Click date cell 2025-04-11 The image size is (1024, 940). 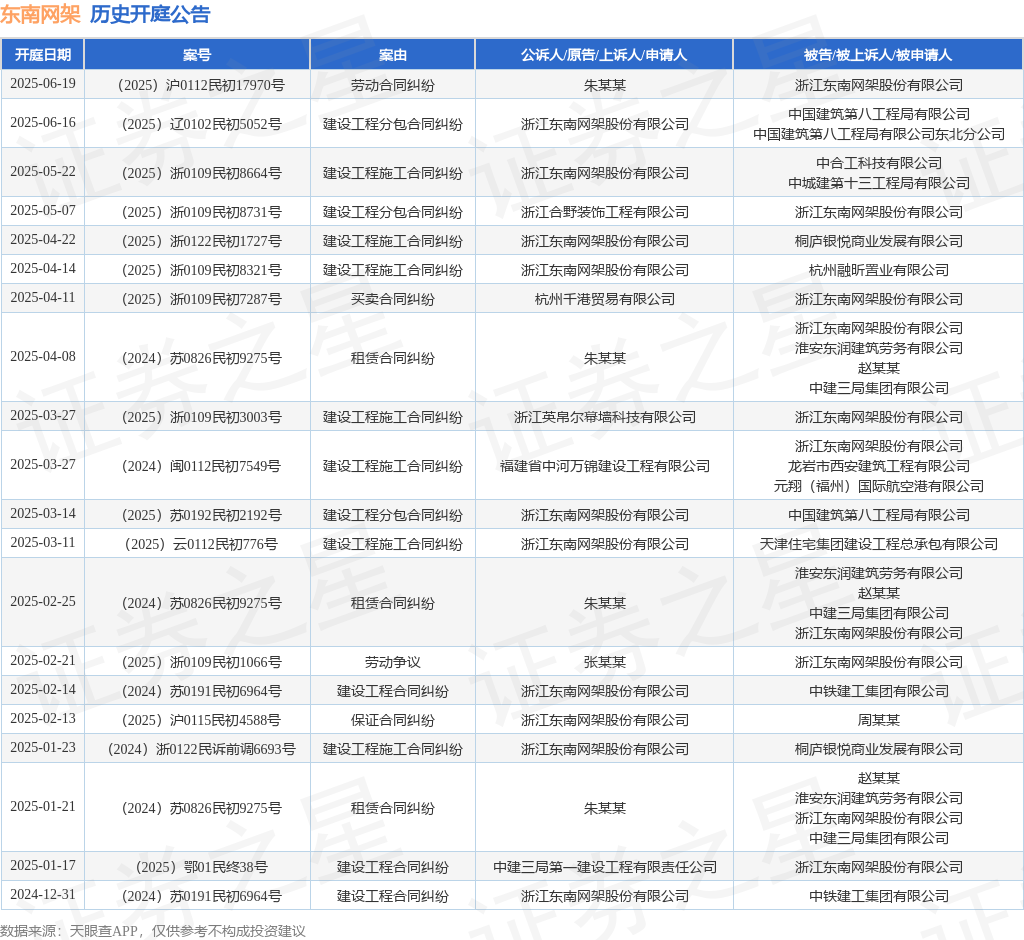click(42, 298)
